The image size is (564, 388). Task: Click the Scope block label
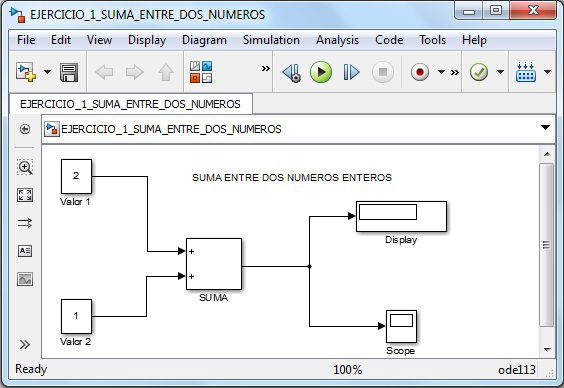click(x=400, y=351)
